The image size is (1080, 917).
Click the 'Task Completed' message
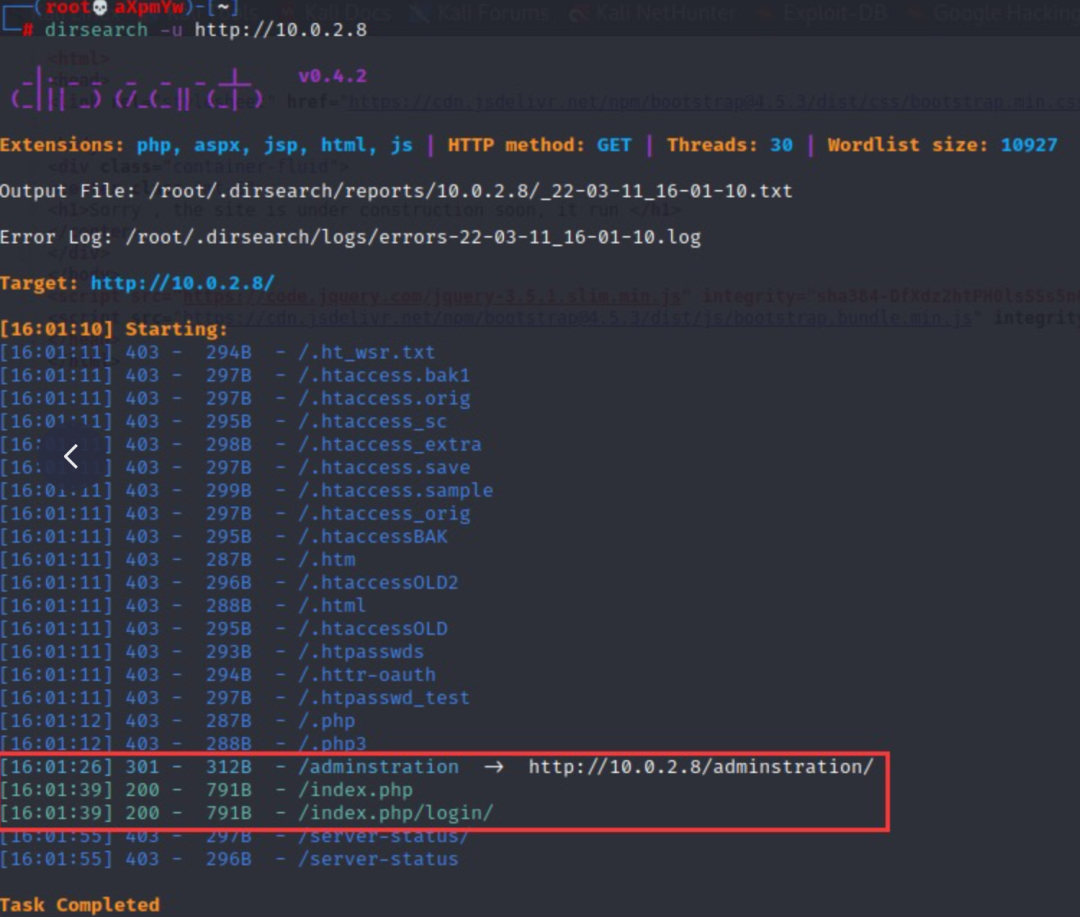[80, 905]
